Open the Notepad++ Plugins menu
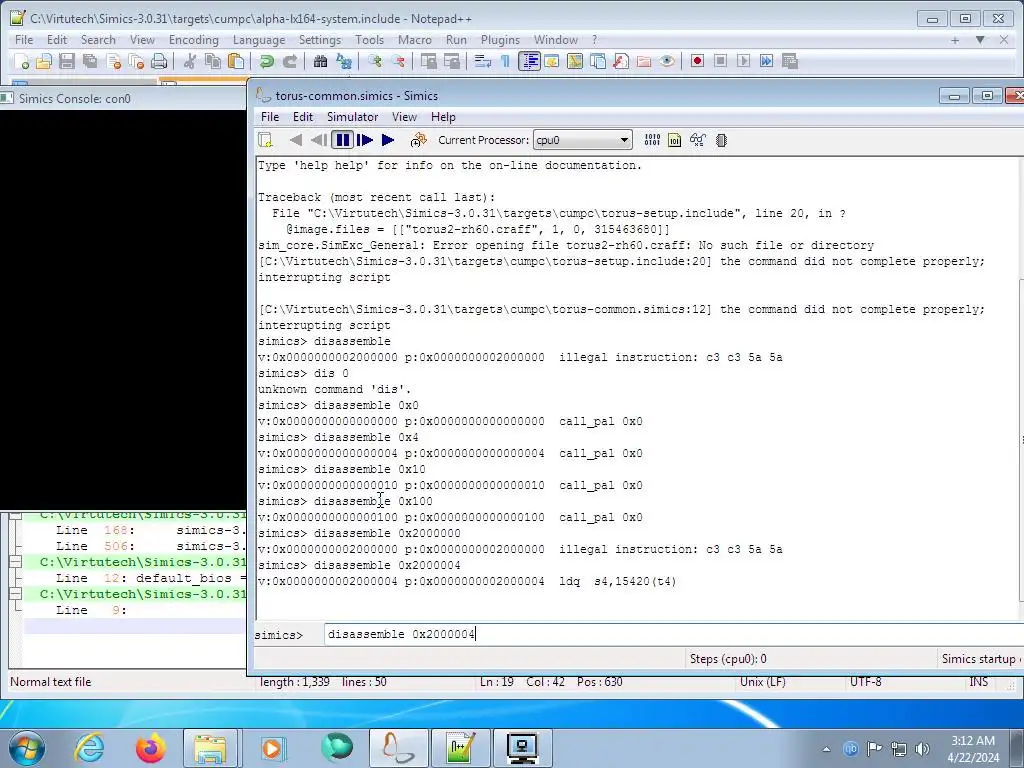1024x768 pixels. [500, 40]
